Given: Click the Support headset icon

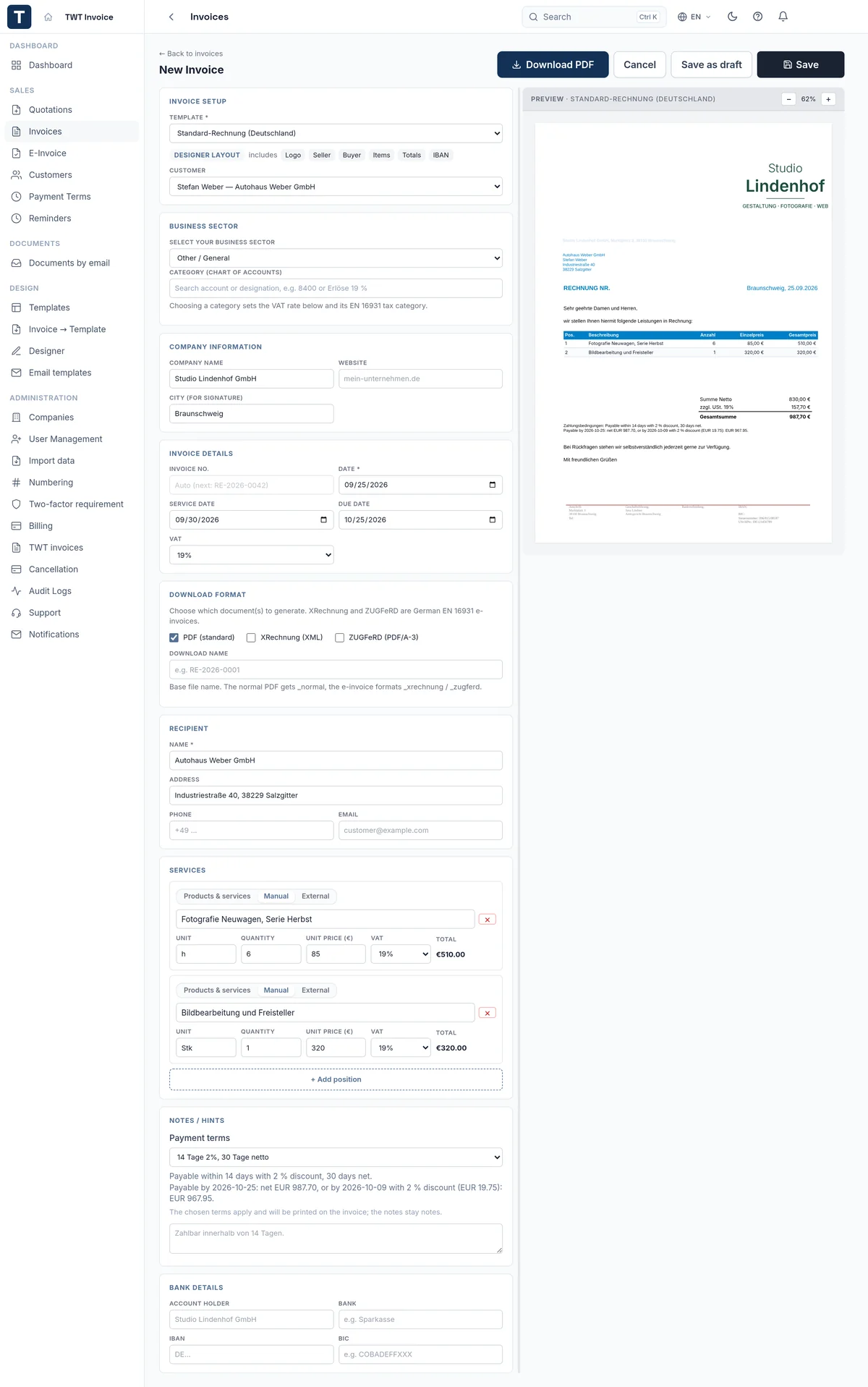Looking at the screenshot, I should (17, 613).
